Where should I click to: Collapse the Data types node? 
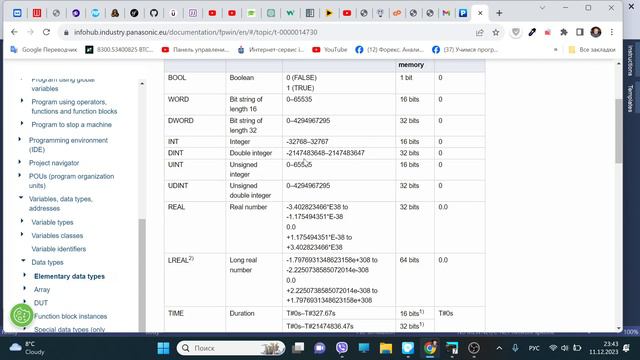pyautogui.click(x=23, y=261)
